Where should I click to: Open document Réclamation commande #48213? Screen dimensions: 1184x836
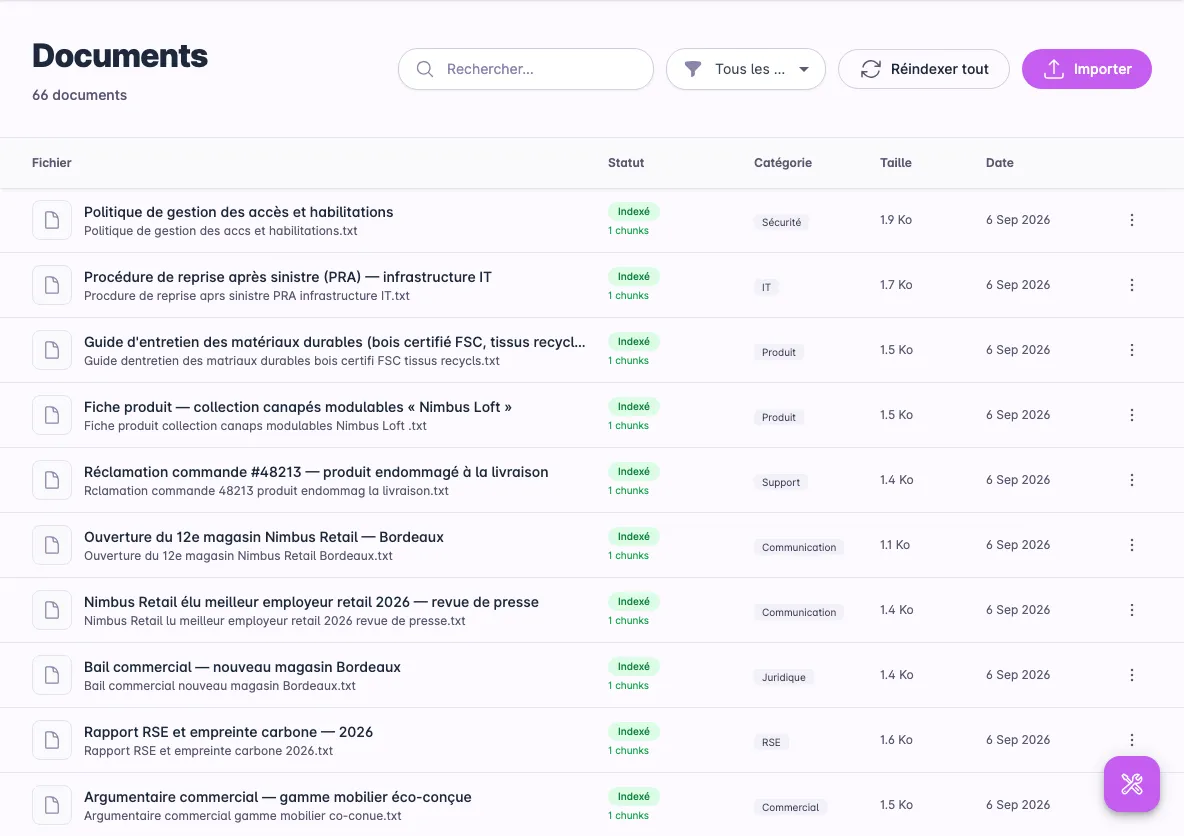pyautogui.click(x=316, y=472)
